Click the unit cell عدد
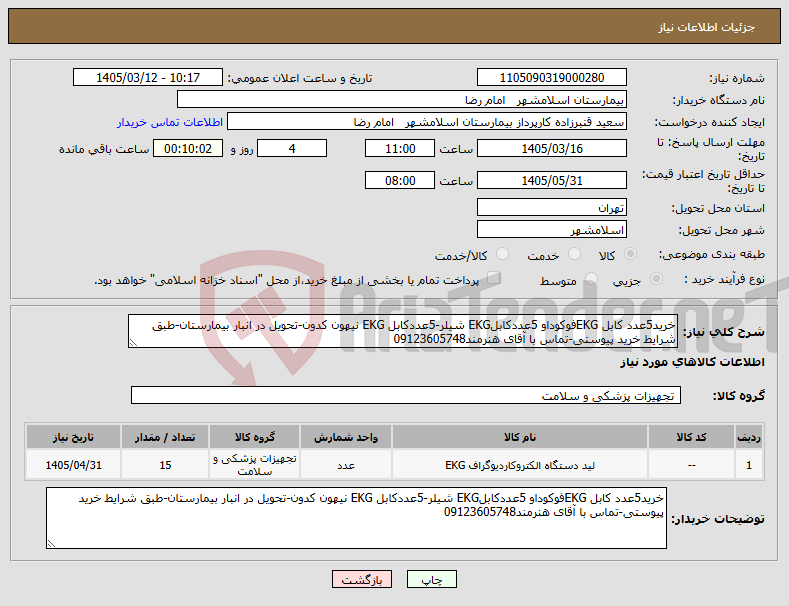789x606 pixels. (x=346, y=465)
